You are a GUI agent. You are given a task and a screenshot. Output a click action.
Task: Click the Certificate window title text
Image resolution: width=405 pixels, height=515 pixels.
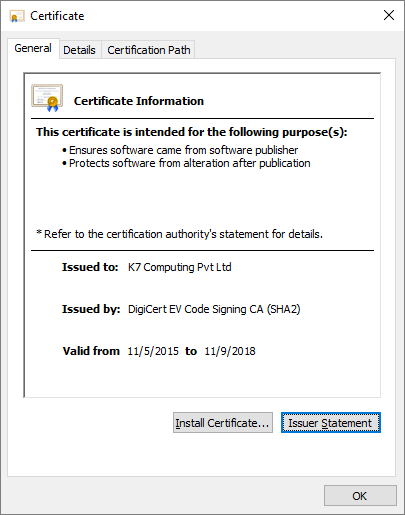[x=57, y=16]
